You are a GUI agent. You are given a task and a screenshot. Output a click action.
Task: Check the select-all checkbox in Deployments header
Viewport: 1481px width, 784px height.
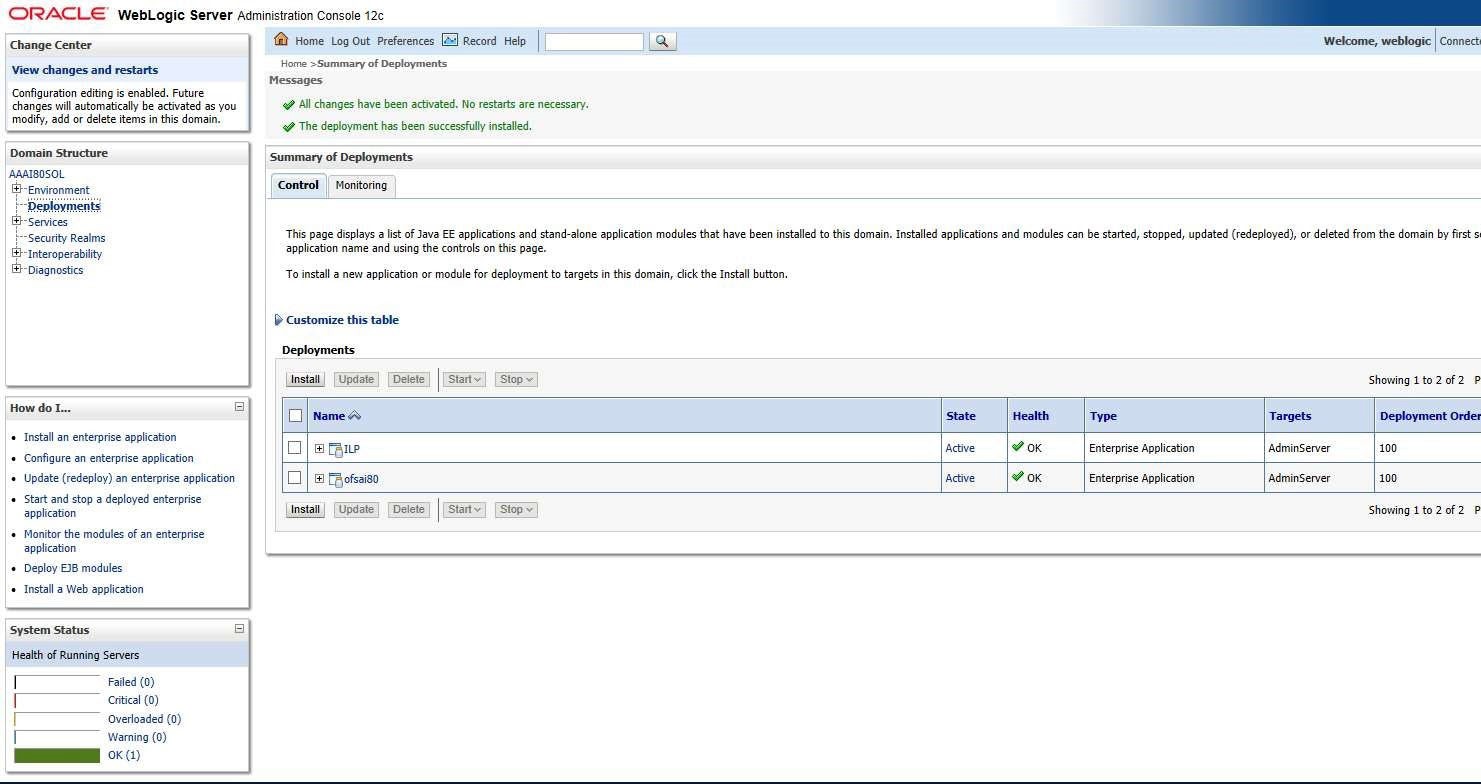294,415
